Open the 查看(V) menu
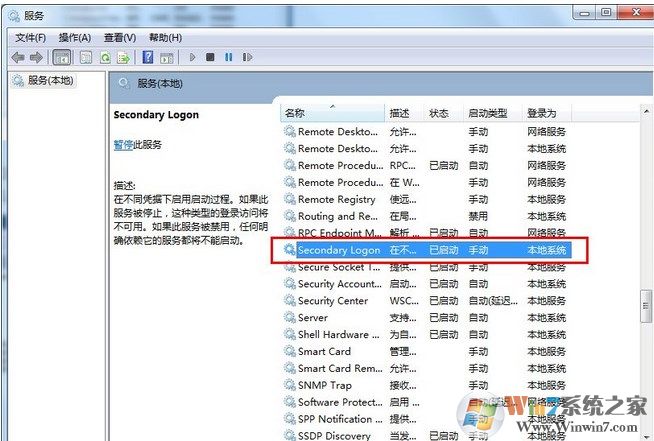 (x=120, y=38)
